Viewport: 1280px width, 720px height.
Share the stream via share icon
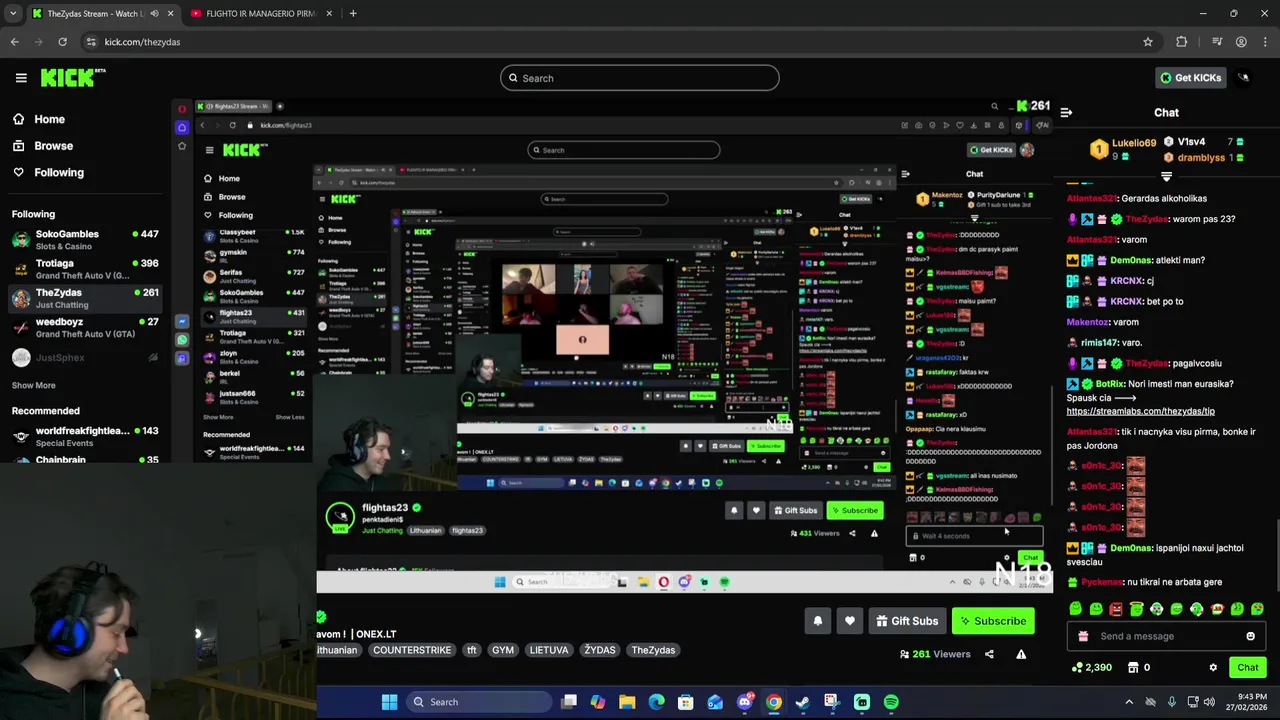989,654
